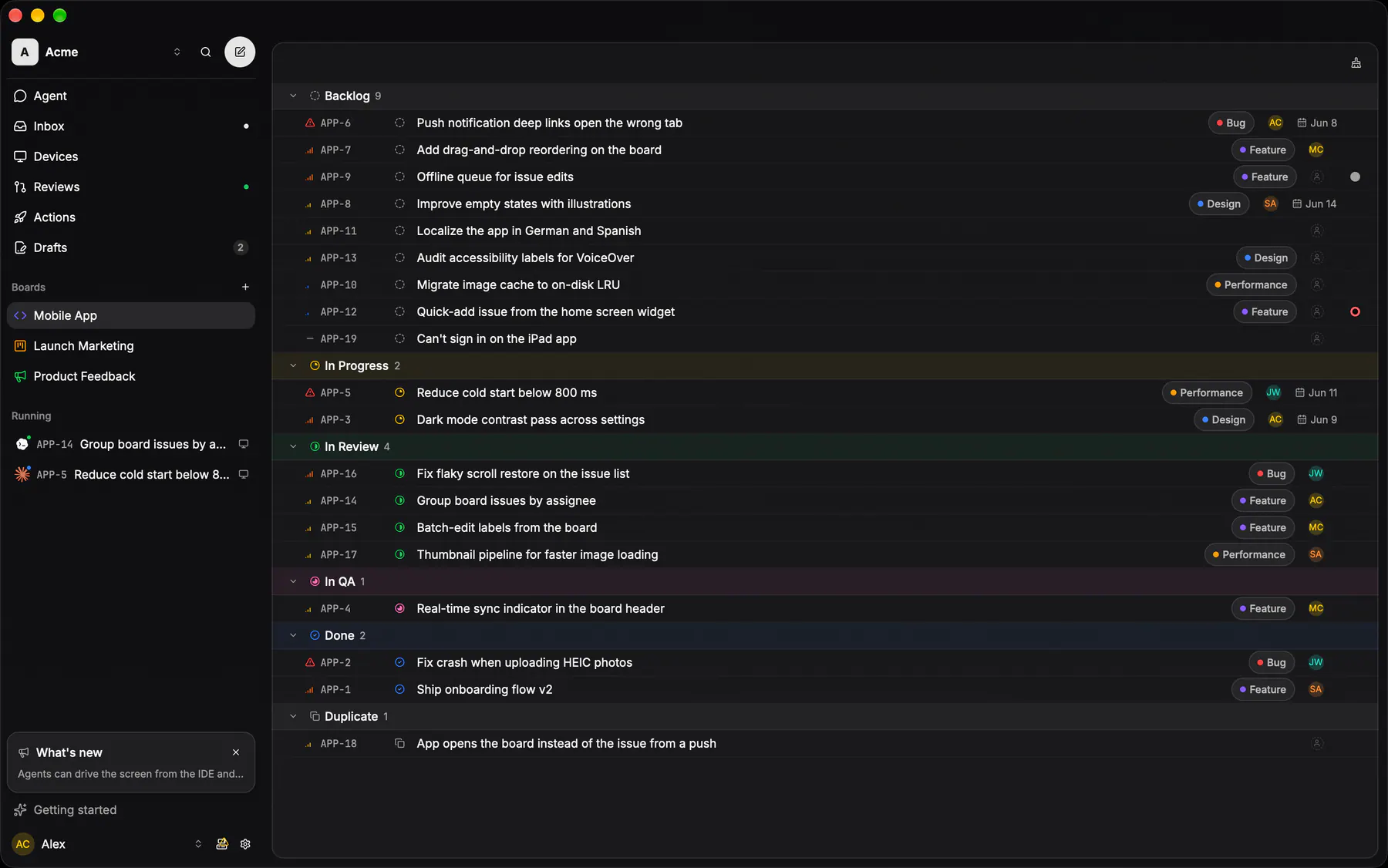The image size is (1388, 868).
Task: Collapse the In Review group chevron
Action: (293, 446)
